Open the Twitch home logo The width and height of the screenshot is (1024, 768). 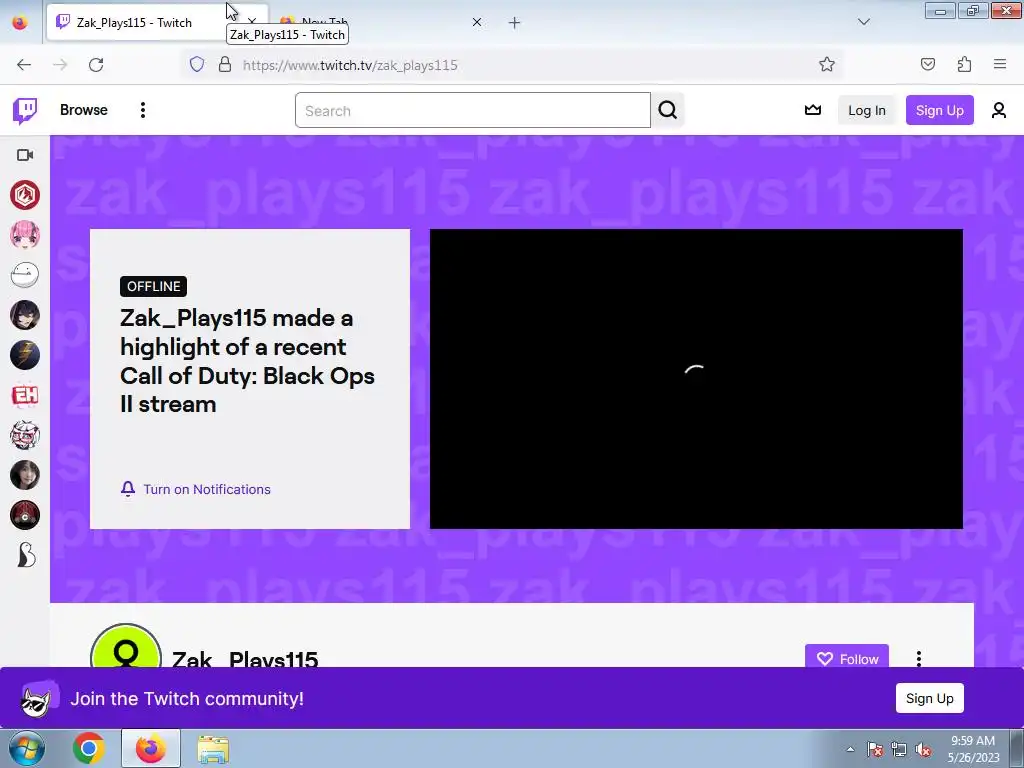(25, 110)
